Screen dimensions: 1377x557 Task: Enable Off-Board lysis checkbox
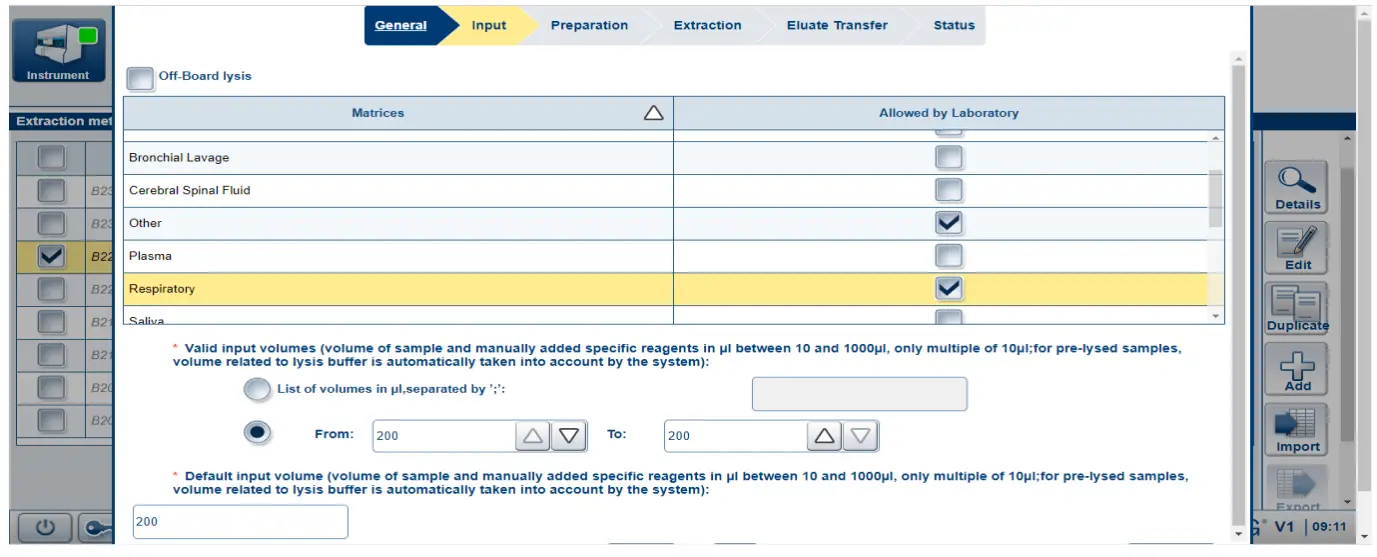pos(141,78)
